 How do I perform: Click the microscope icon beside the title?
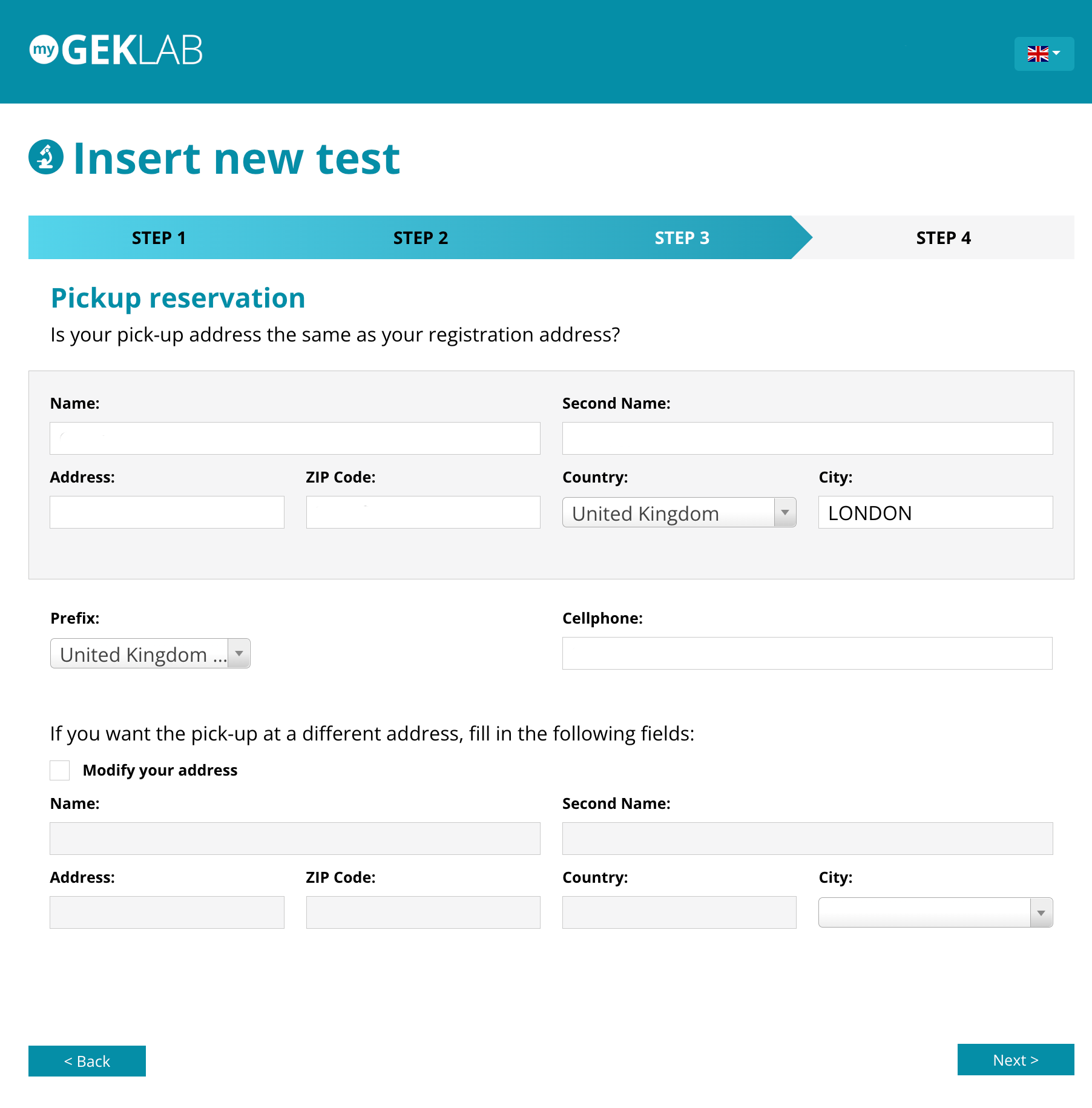(46, 157)
